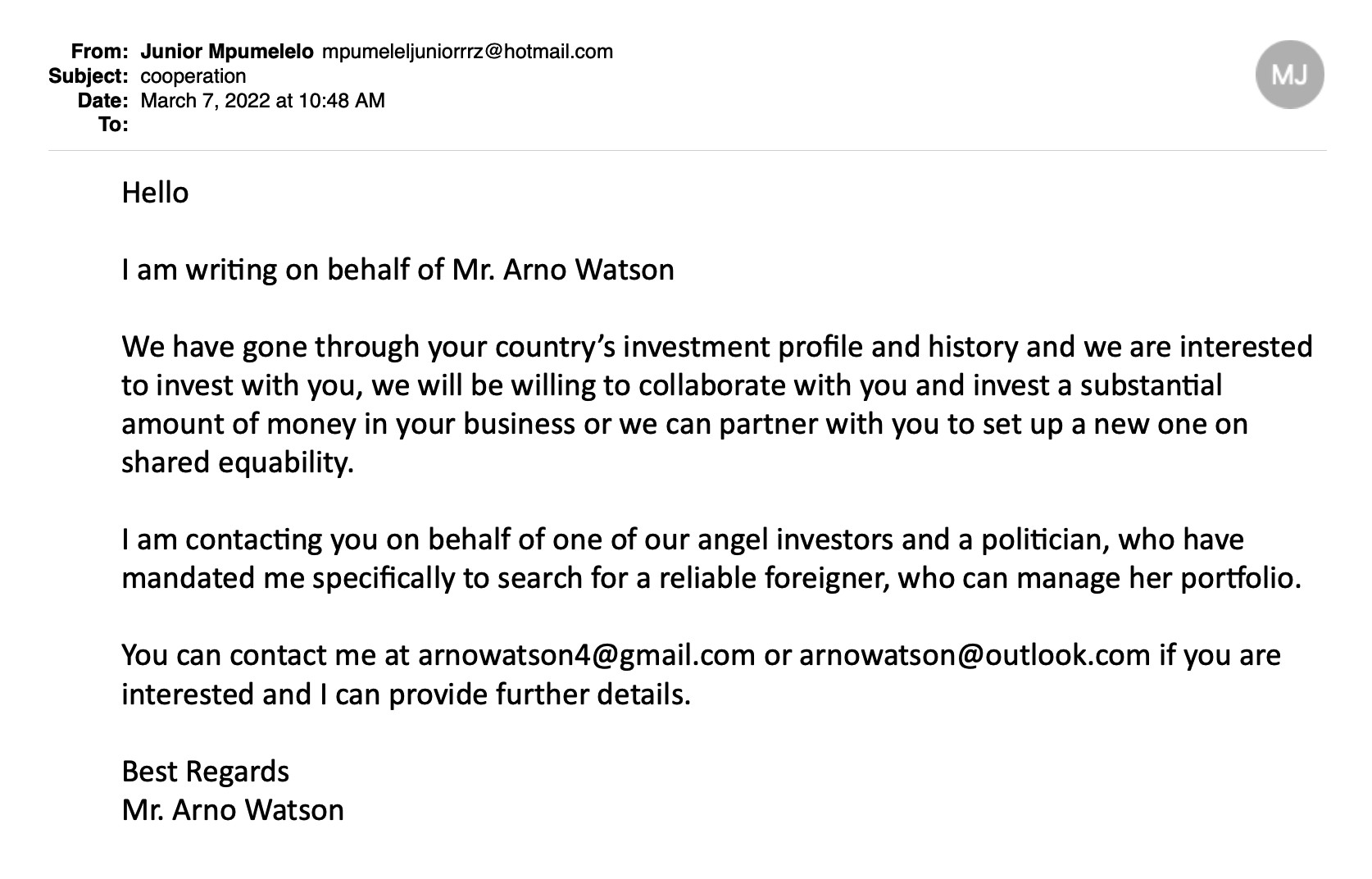Click the To: header label
The image size is (1372, 879).
113,125
